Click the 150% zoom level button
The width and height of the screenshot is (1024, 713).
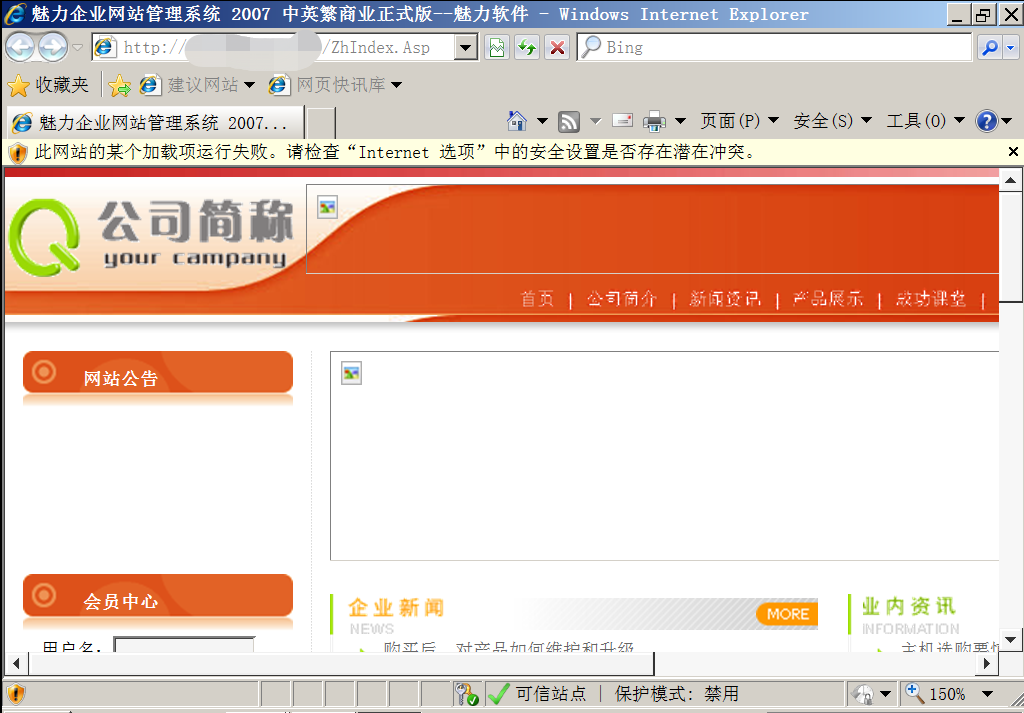coord(936,693)
